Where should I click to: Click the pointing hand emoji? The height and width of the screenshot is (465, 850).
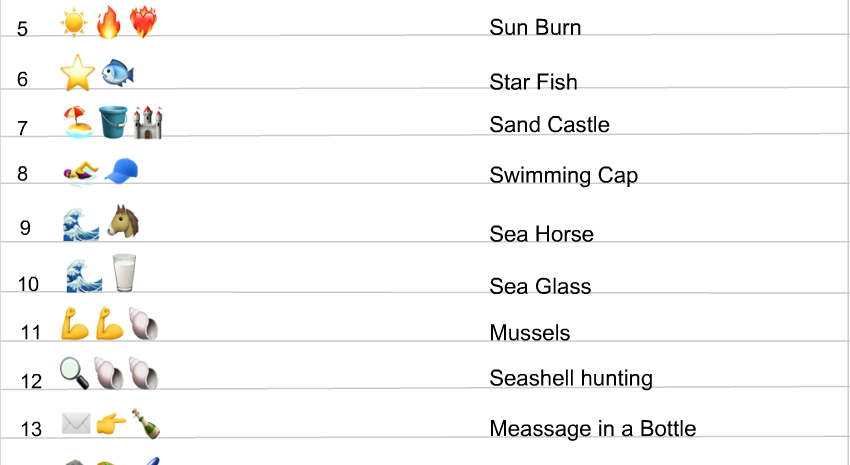[111, 424]
